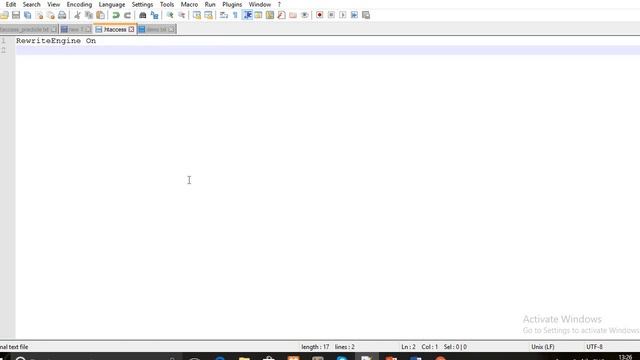Open the Settings menu
The height and width of the screenshot is (360, 640).
142,4
